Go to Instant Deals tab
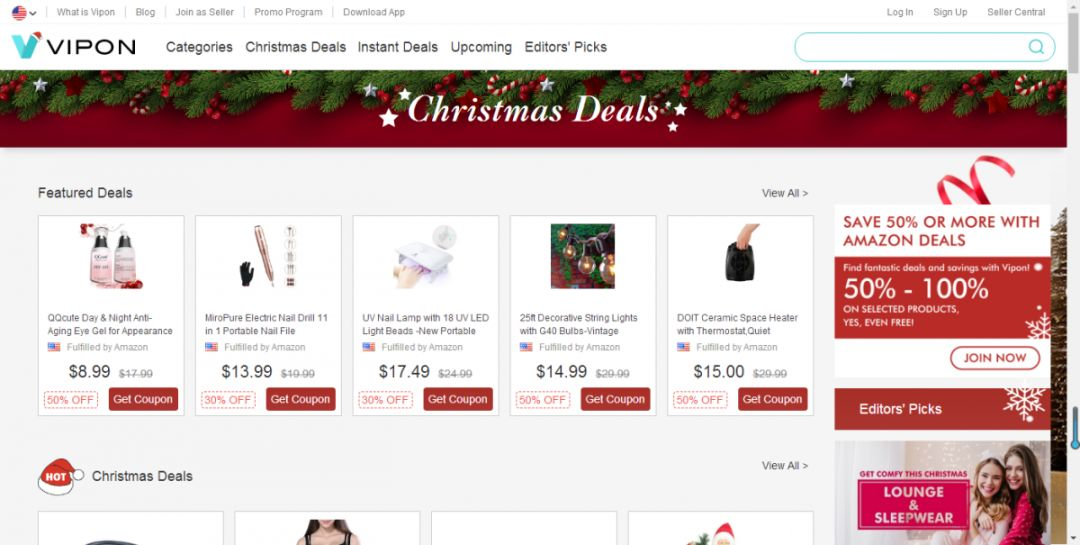The width and height of the screenshot is (1080, 545). click(x=397, y=47)
